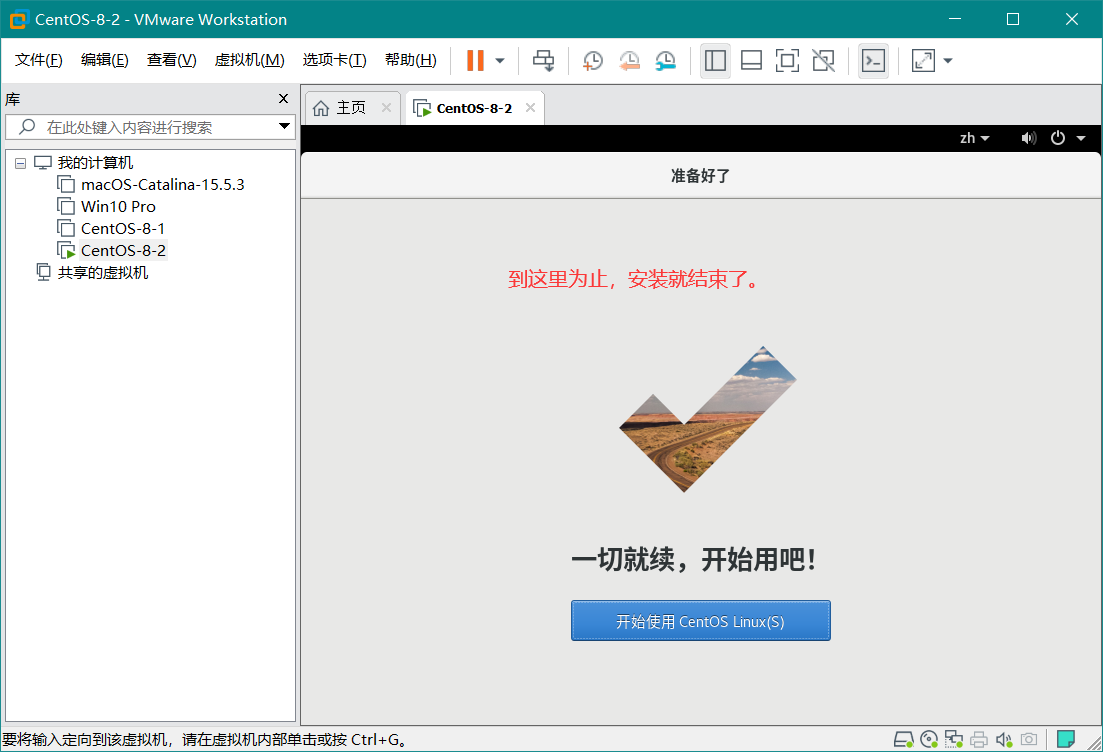The width and height of the screenshot is (1103, 752).
Task: Click the library search input field
Action: 140,127
